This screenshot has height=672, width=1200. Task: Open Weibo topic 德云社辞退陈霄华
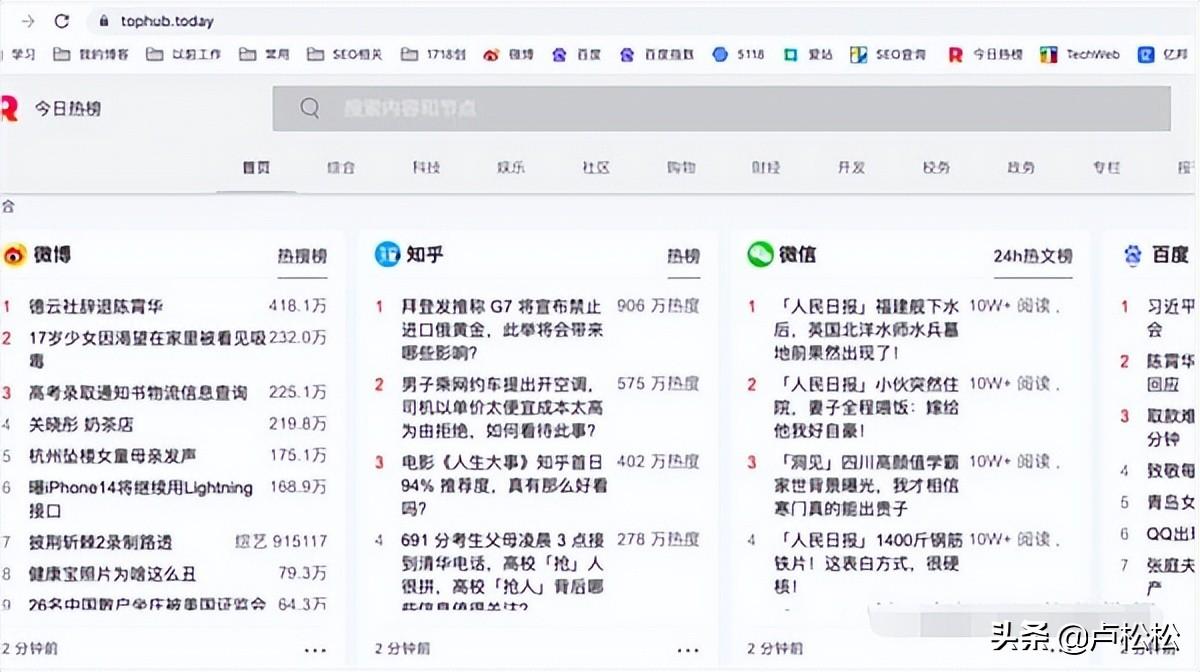pyautogui.click(x=96, y=306)
